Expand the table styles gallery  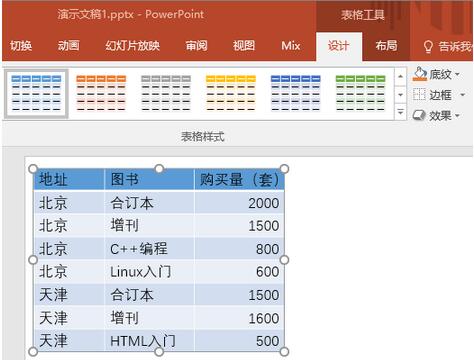coord(401,112)
